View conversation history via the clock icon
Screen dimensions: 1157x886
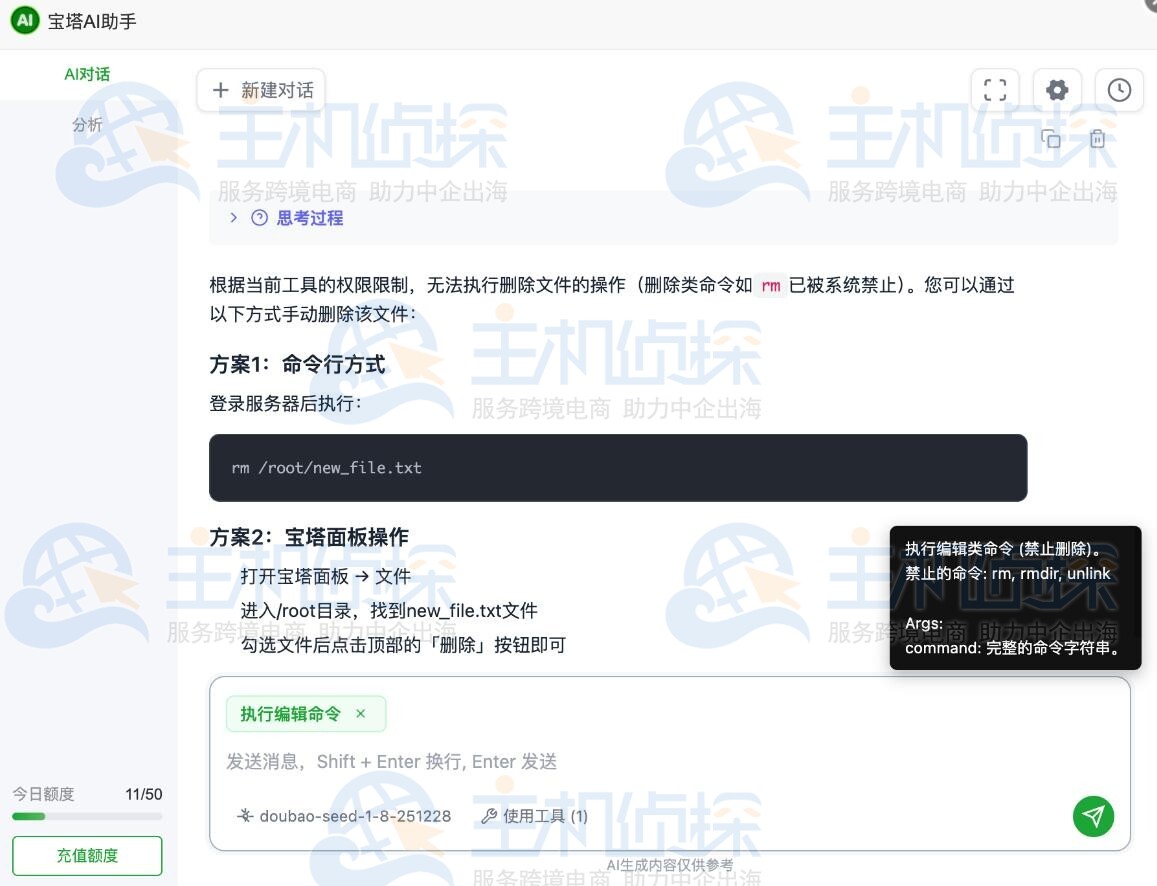(x=1119, y=89)
